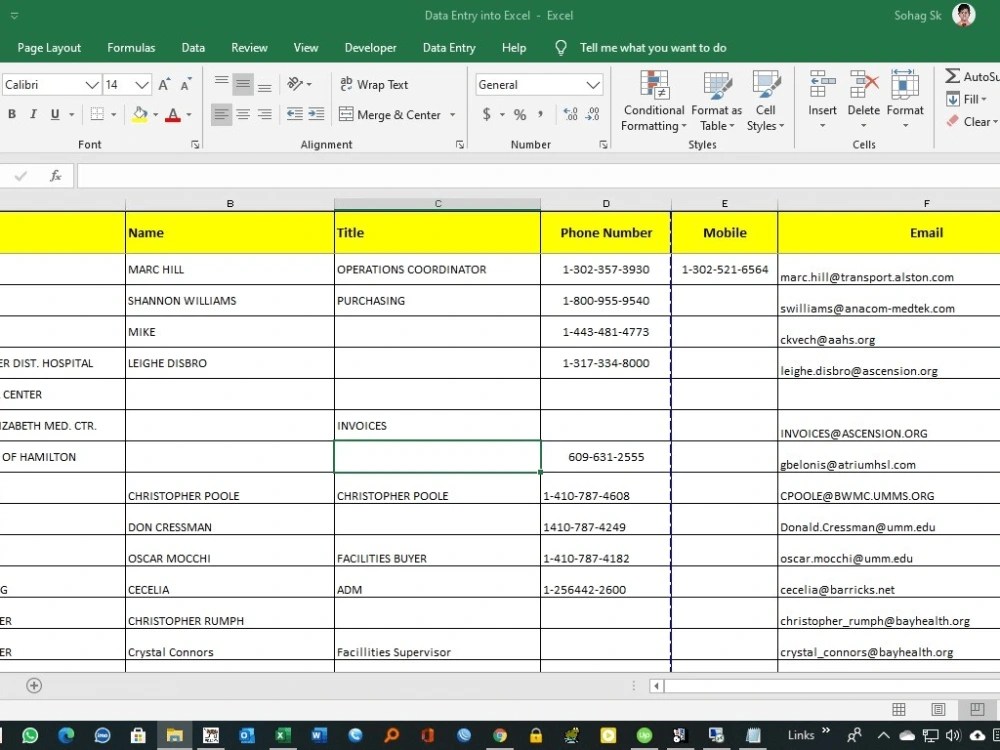Toggle Middle Align vertical alignment
The height and width of the screenshot is (750, 1000).
tap(243, 84)
